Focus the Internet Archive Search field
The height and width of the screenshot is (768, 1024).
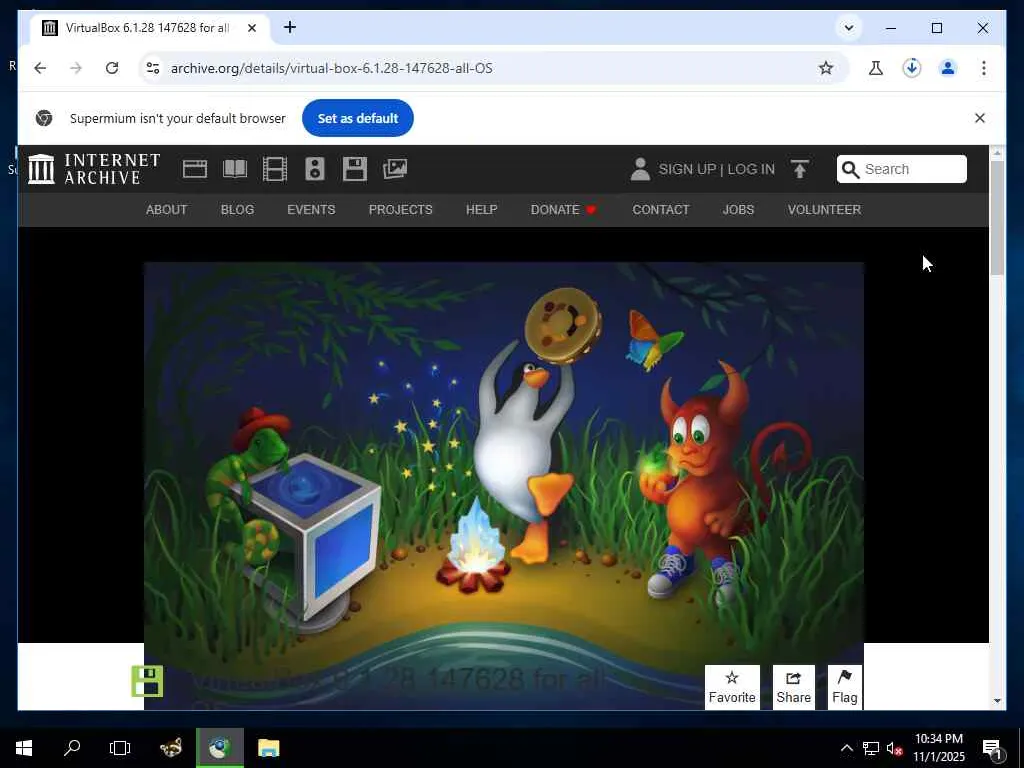point(902,169)
